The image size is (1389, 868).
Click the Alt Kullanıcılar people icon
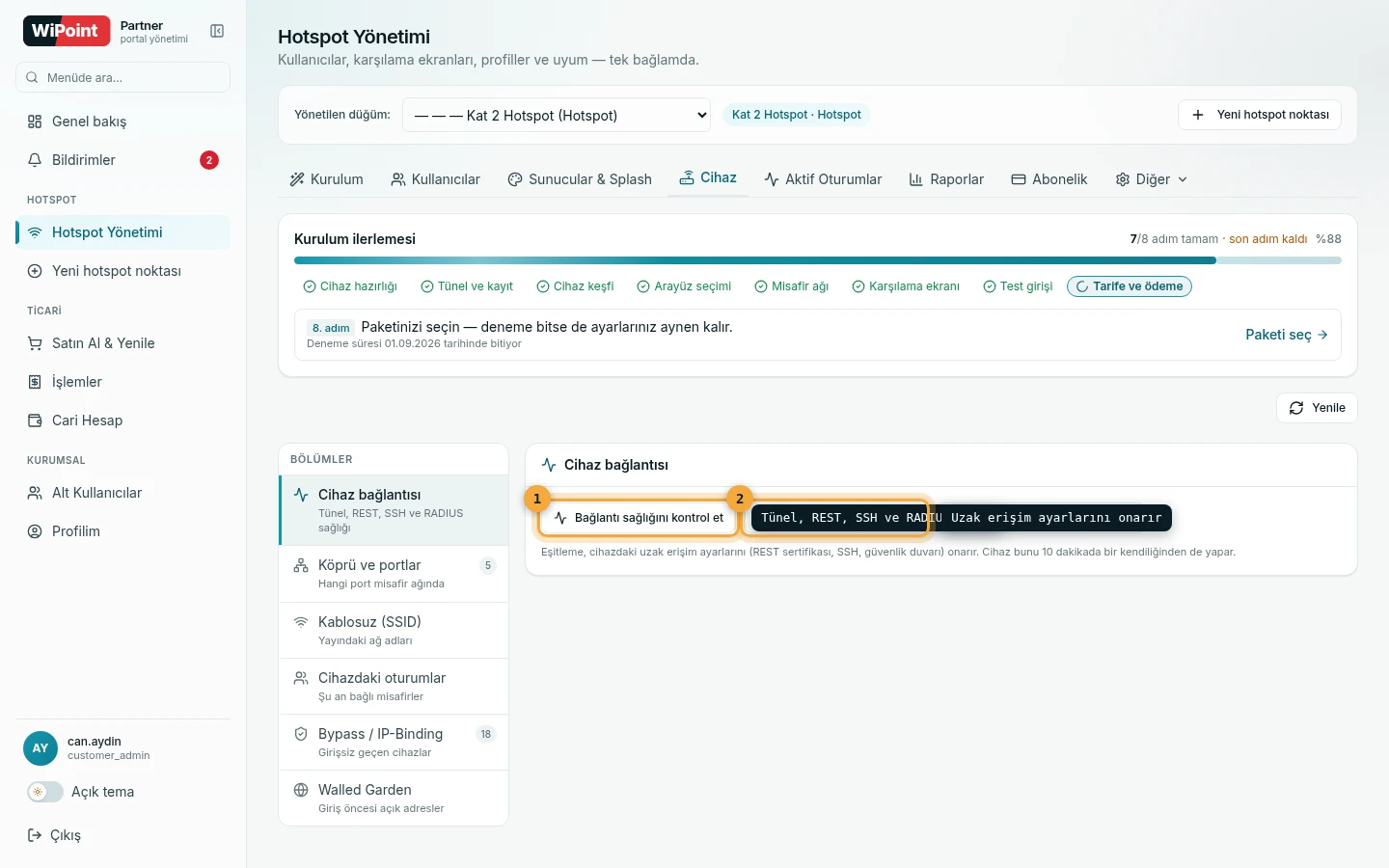[35, 493]
